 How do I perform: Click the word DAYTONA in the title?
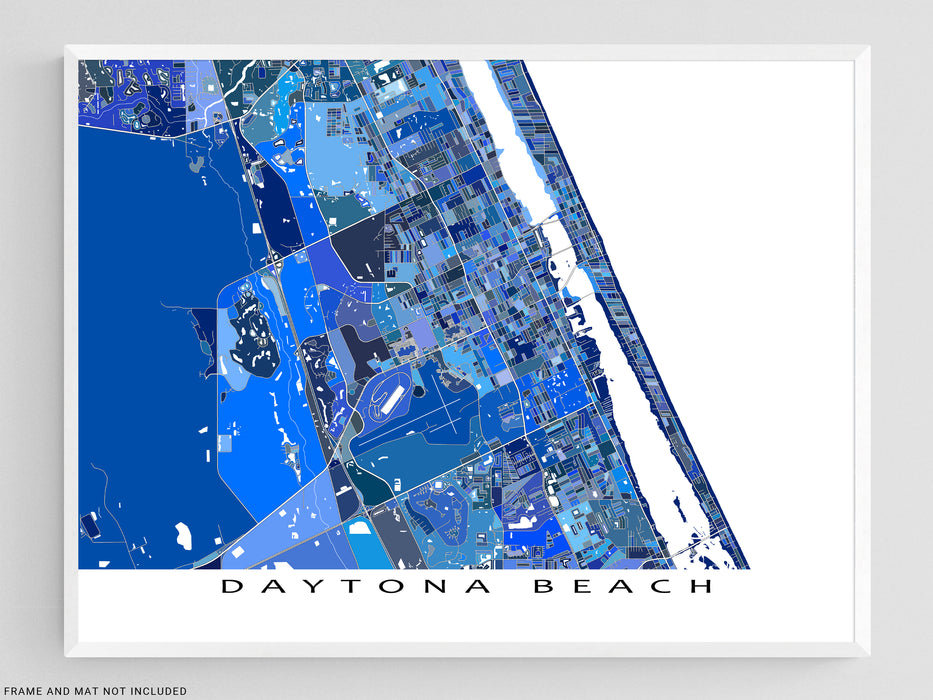pyautogui.click(x=356, y=586)
